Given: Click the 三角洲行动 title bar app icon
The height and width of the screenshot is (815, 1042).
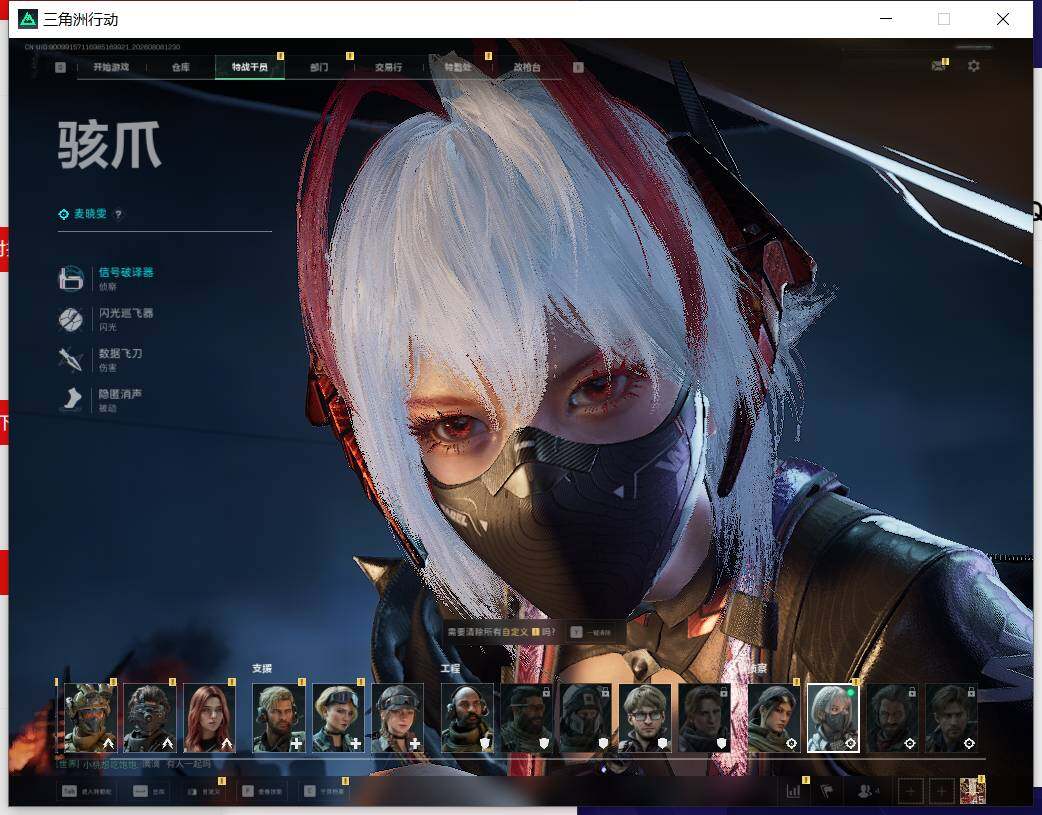Looking at the screenshot, I should click(x=28, y=19).
